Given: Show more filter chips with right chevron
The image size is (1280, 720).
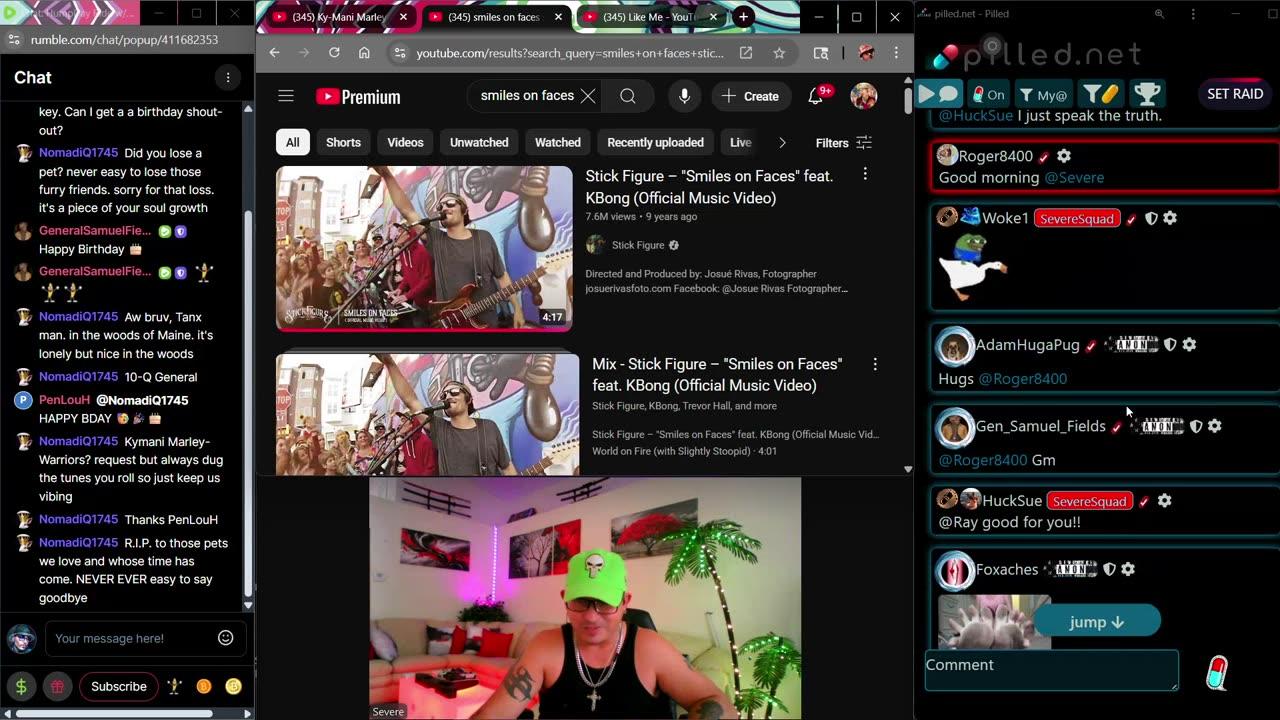Looking at the screenshot, I should pos(782,143).
